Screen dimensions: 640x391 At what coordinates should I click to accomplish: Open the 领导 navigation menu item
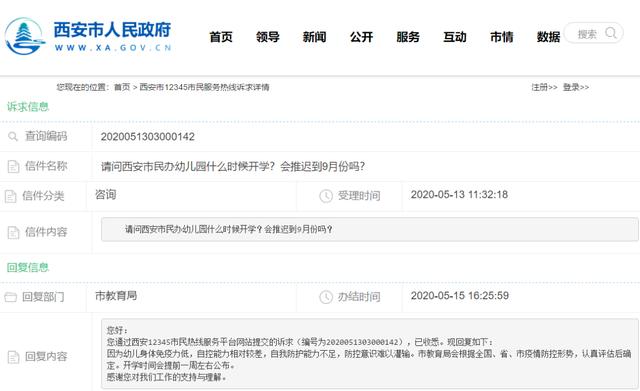[x=268, y=37]
